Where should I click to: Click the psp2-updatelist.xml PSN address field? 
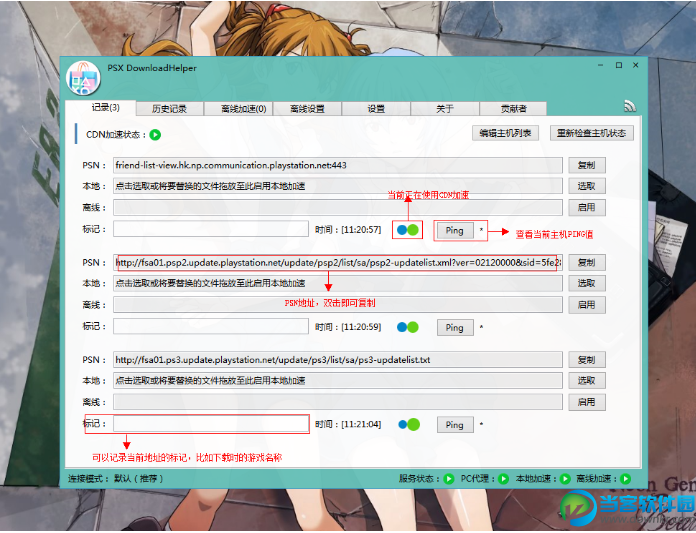338,262
